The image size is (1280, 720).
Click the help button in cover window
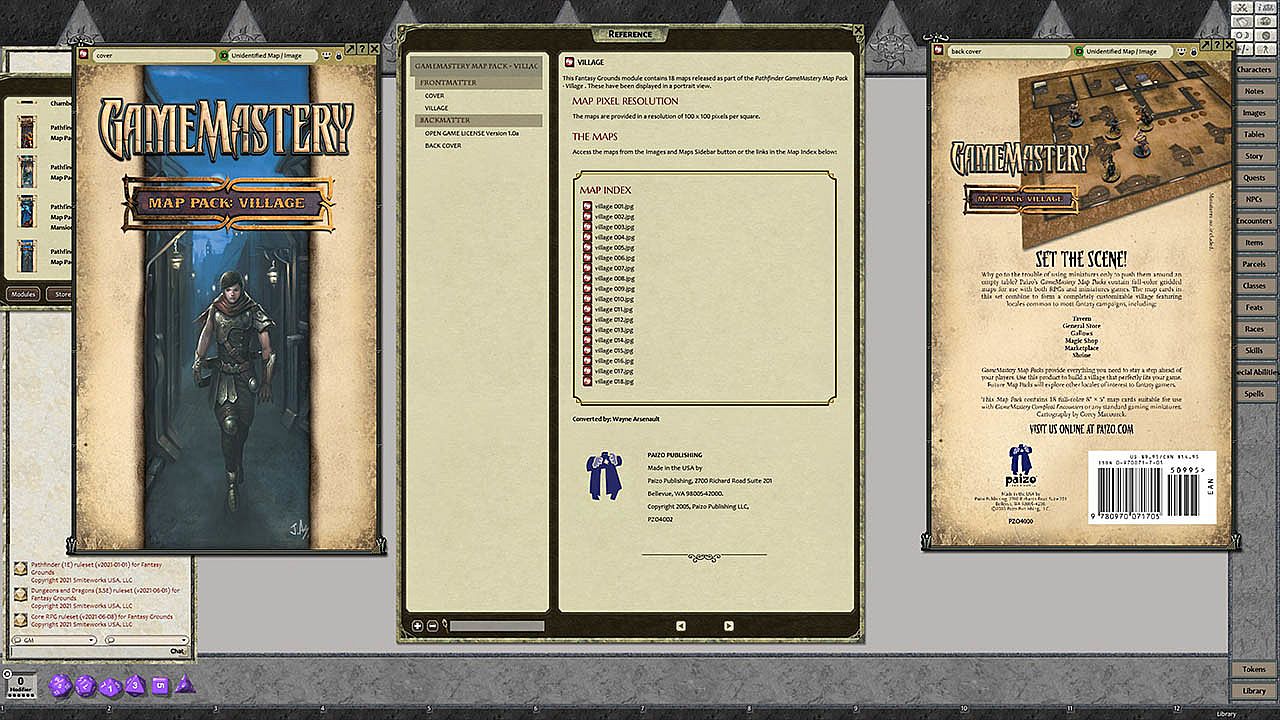click(361, 48)
